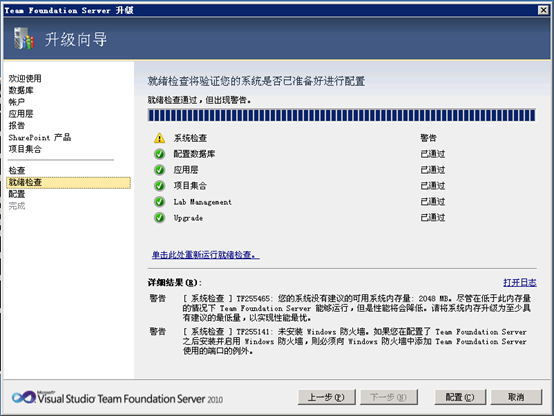Click the 应用层 check row label
554x416 pixels.
coord(186,170)
